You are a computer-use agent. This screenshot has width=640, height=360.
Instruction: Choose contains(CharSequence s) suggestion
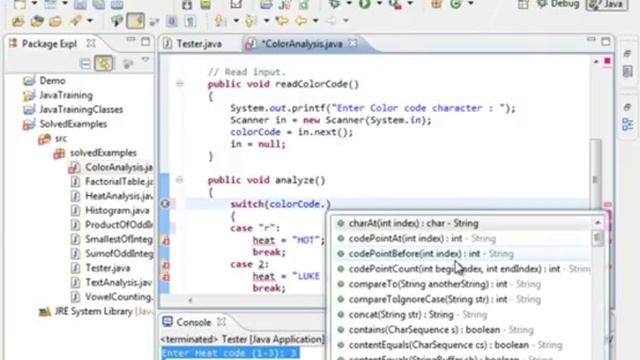[x=462, y=330]
